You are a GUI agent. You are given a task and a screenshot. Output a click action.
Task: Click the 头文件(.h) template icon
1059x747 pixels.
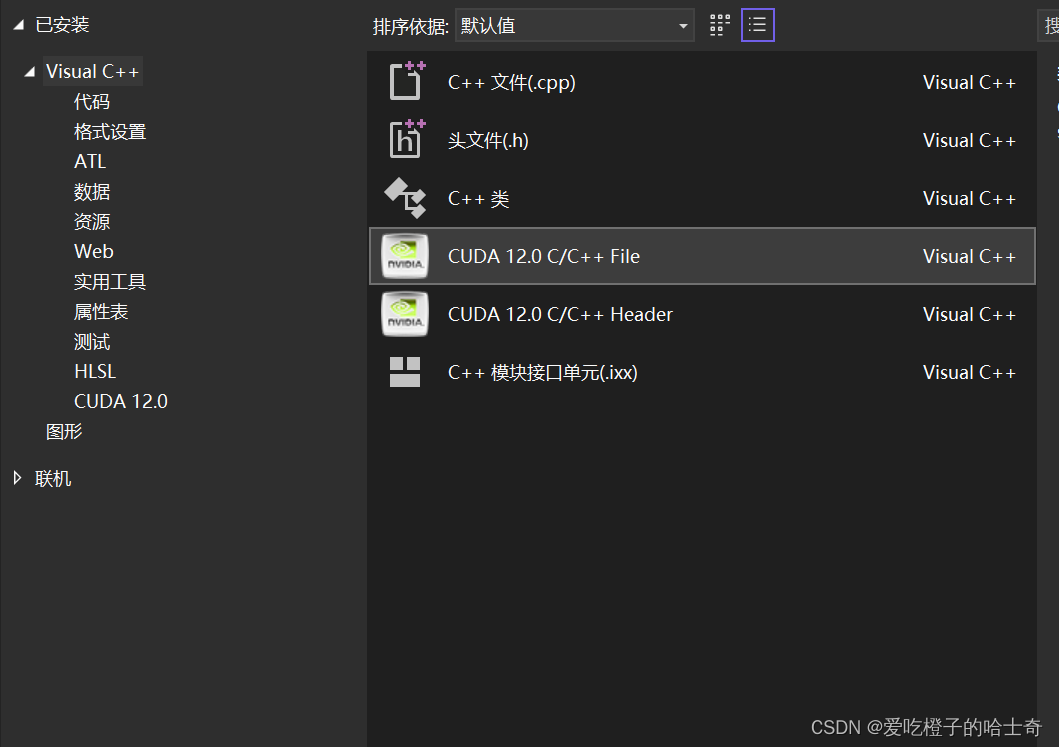[x=405, y=140]
